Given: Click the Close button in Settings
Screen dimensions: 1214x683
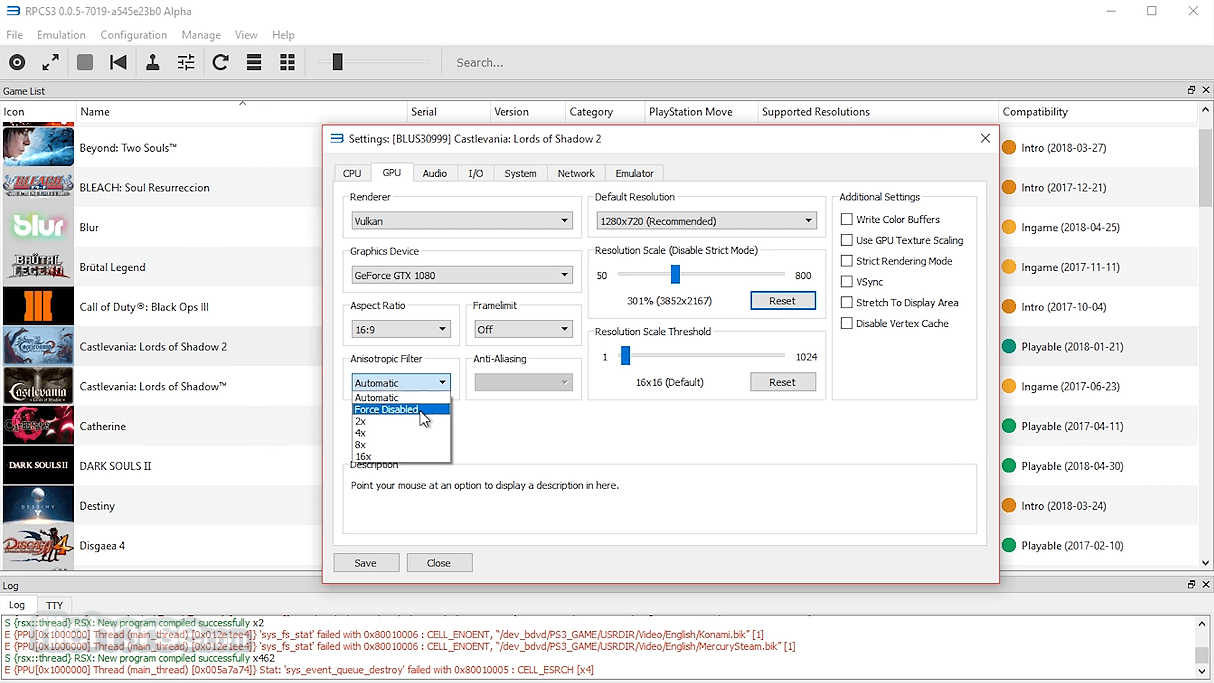Looking at the screenshot, I should [x=439, y=563].
